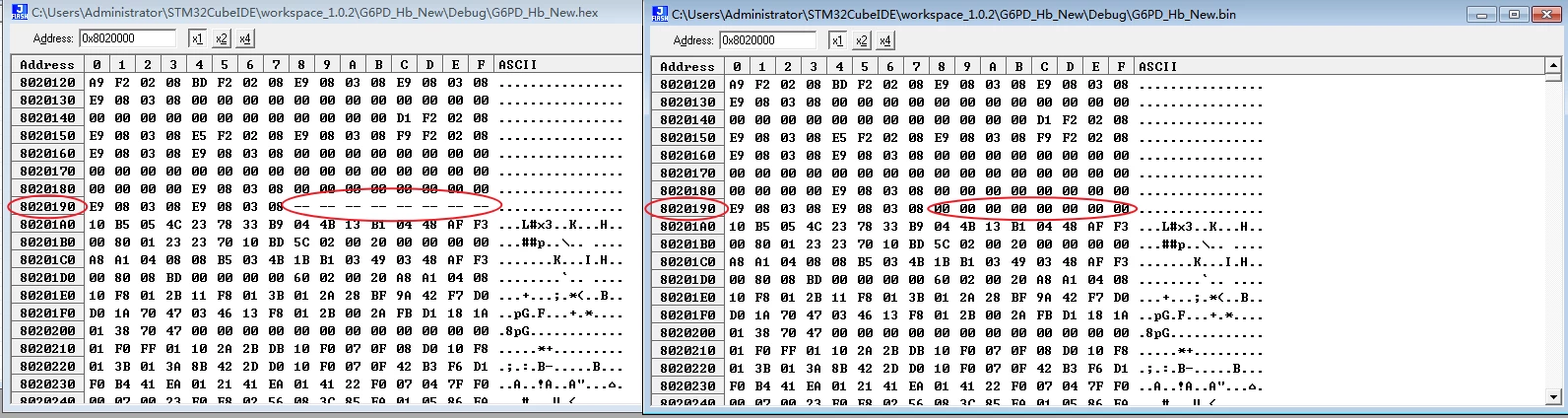Select address row 8020190 in .bin window

pyautogui.click(x=687, y=208)
